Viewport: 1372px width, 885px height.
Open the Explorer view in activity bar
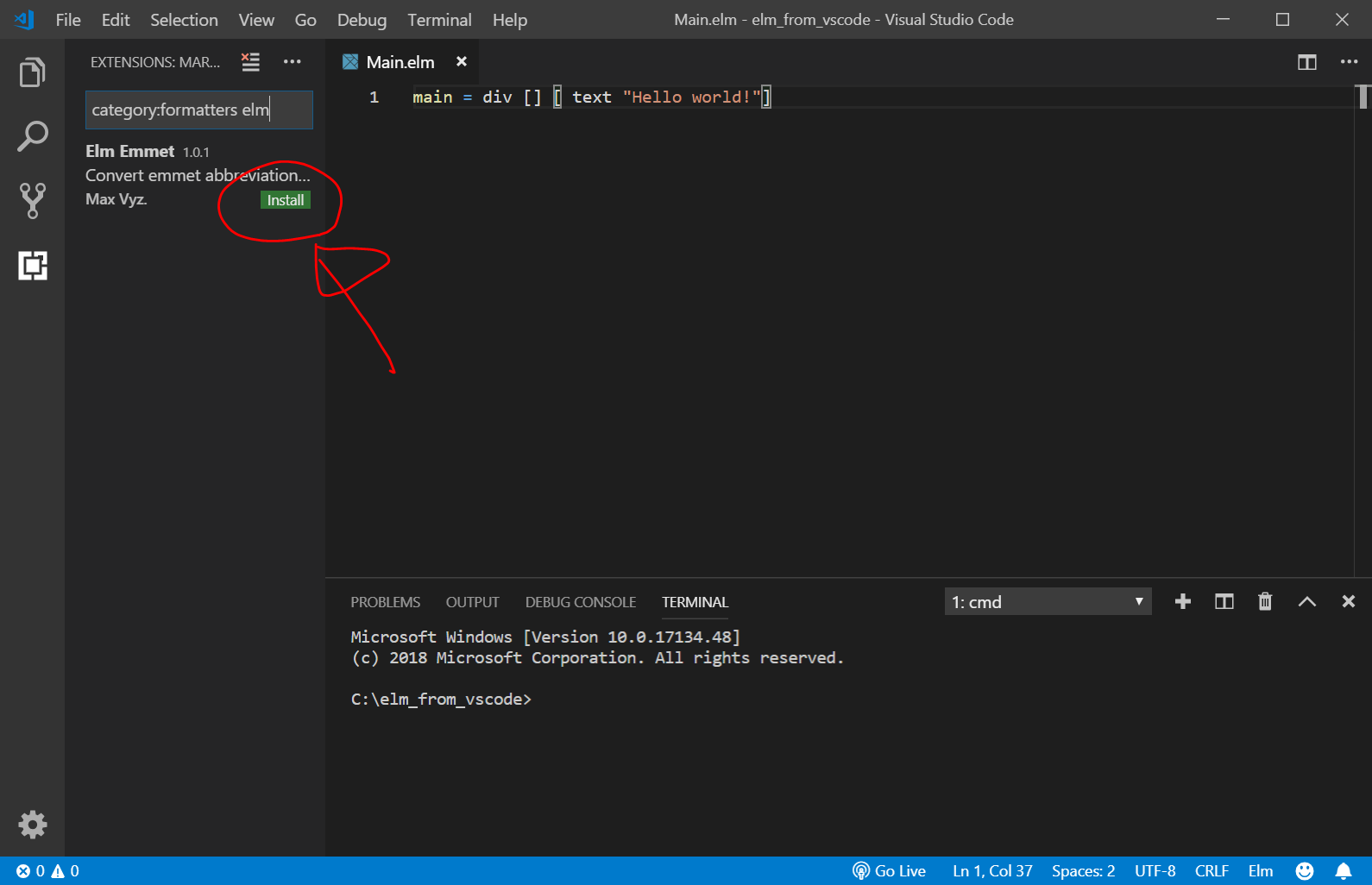(32, 72)
